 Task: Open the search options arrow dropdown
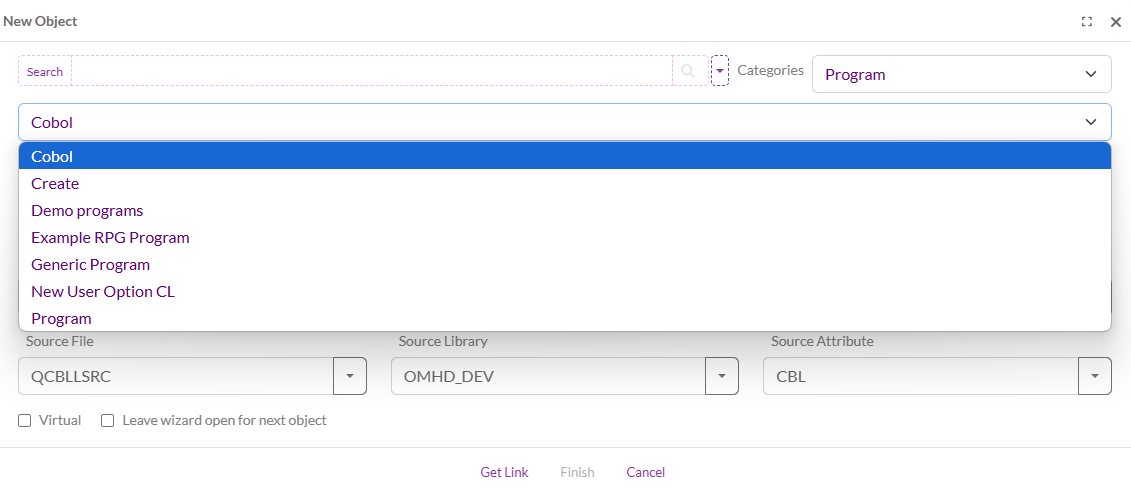coord(719,71)
